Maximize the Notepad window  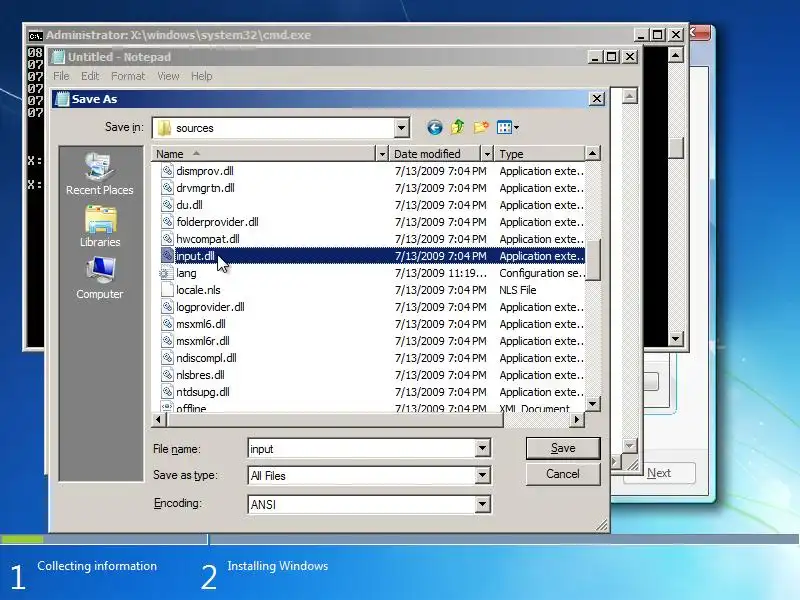611,57
